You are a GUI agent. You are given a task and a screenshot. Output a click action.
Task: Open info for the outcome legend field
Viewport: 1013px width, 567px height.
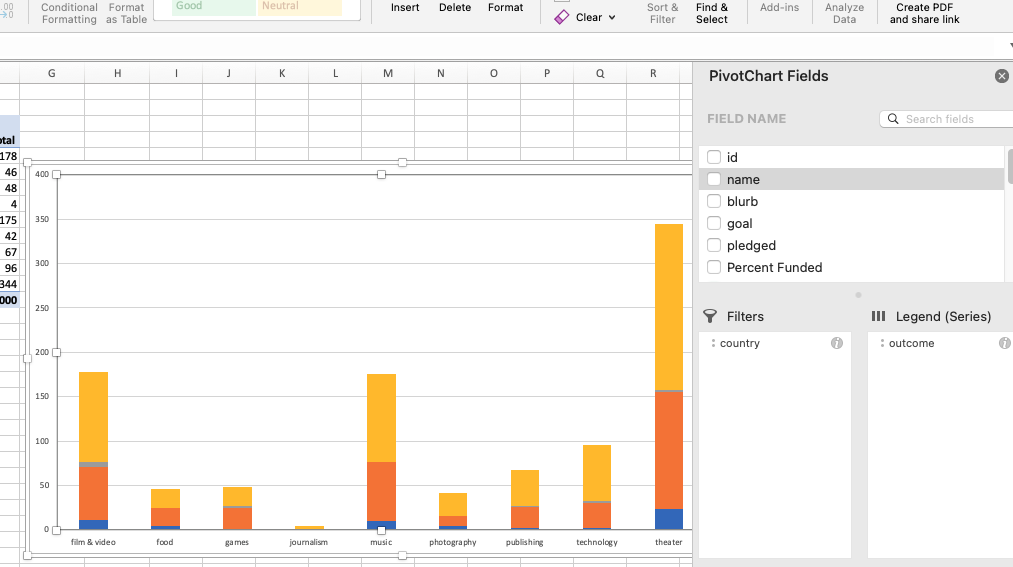pos(1005,343)
